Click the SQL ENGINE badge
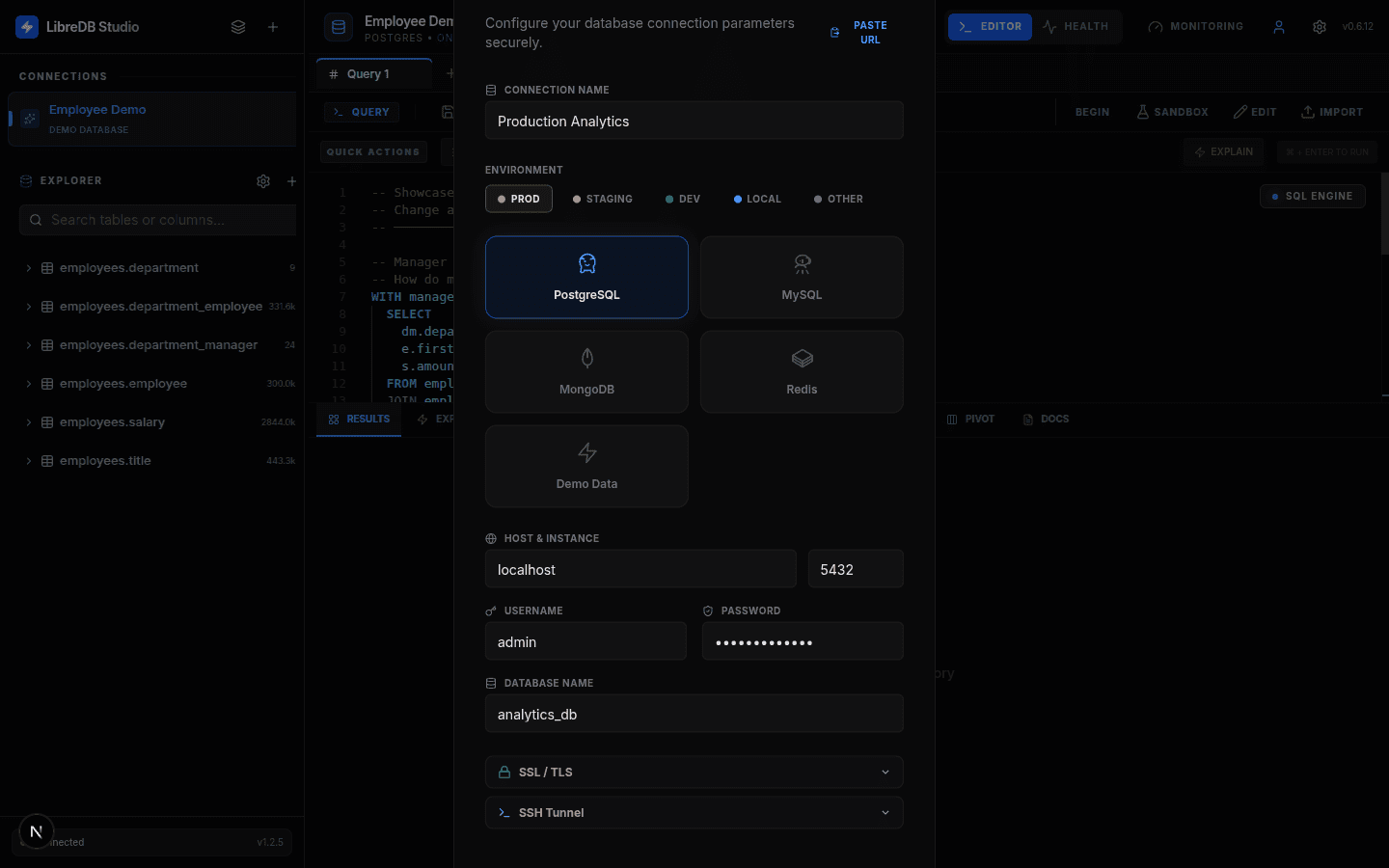The height and width of the screenshot is (868, 1389). pyautogui.click(x=1312, y=197)
